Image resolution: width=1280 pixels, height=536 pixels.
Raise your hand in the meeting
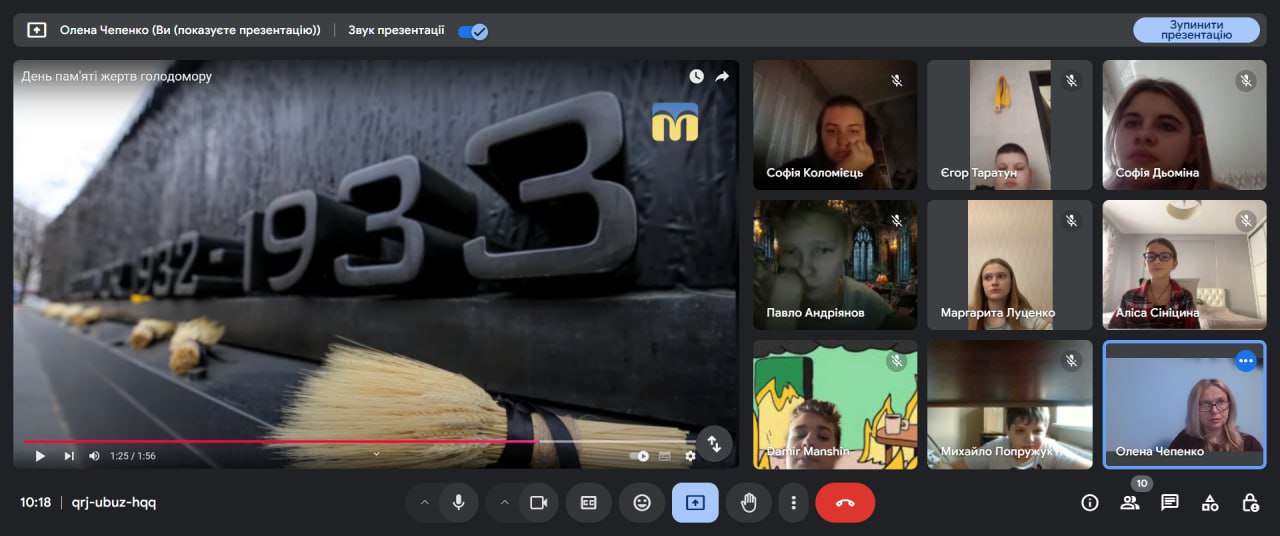pyautogui.click(x=748, y=503)
